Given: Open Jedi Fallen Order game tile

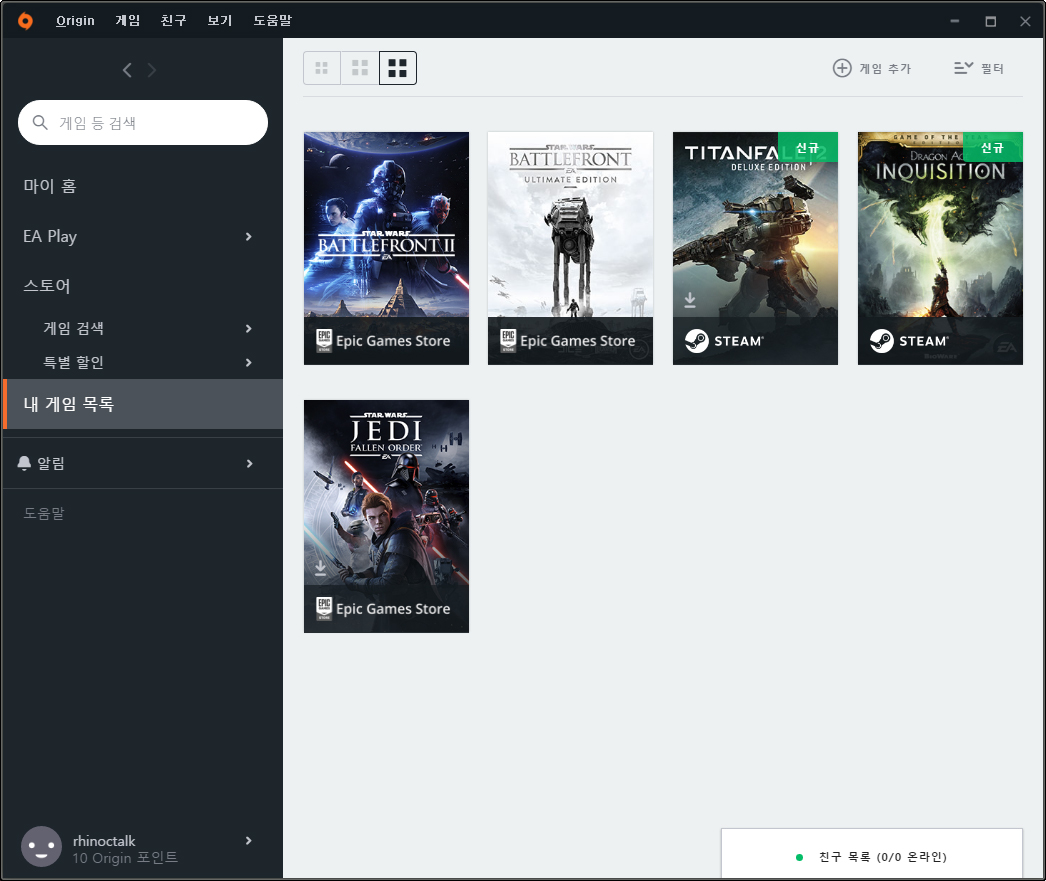Looking at the screenshot, I should (x=386, y=516).
